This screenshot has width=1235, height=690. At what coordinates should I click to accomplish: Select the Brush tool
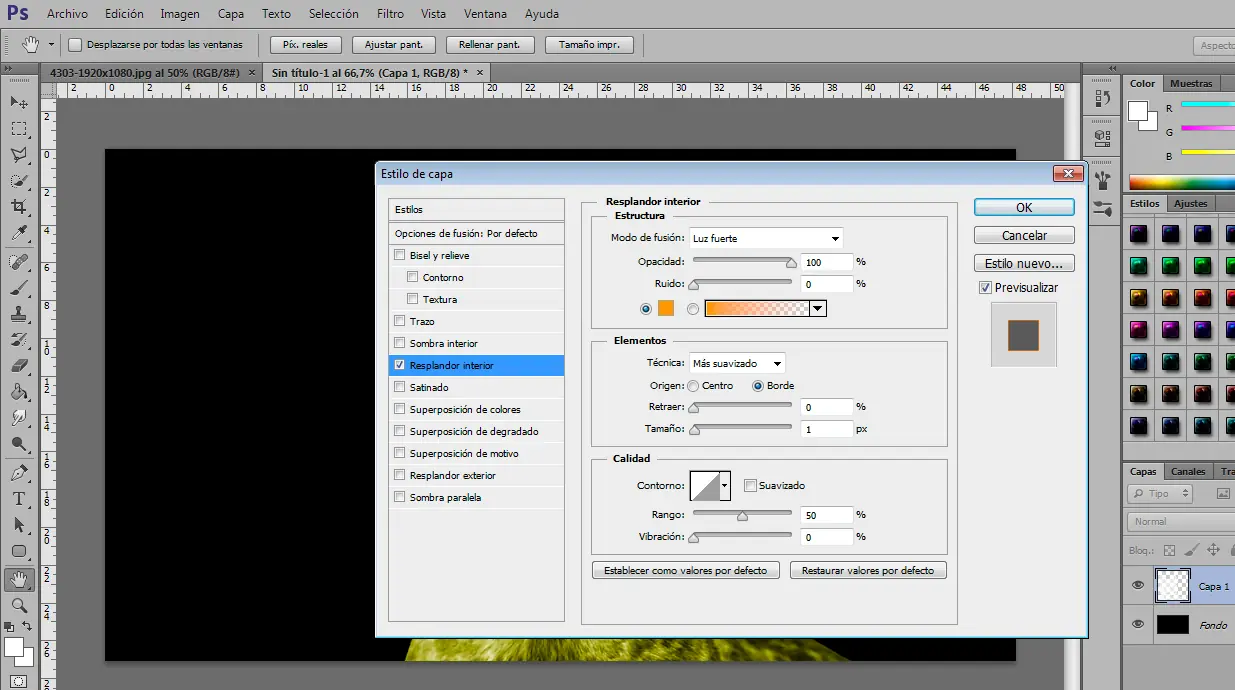[19, 289]
